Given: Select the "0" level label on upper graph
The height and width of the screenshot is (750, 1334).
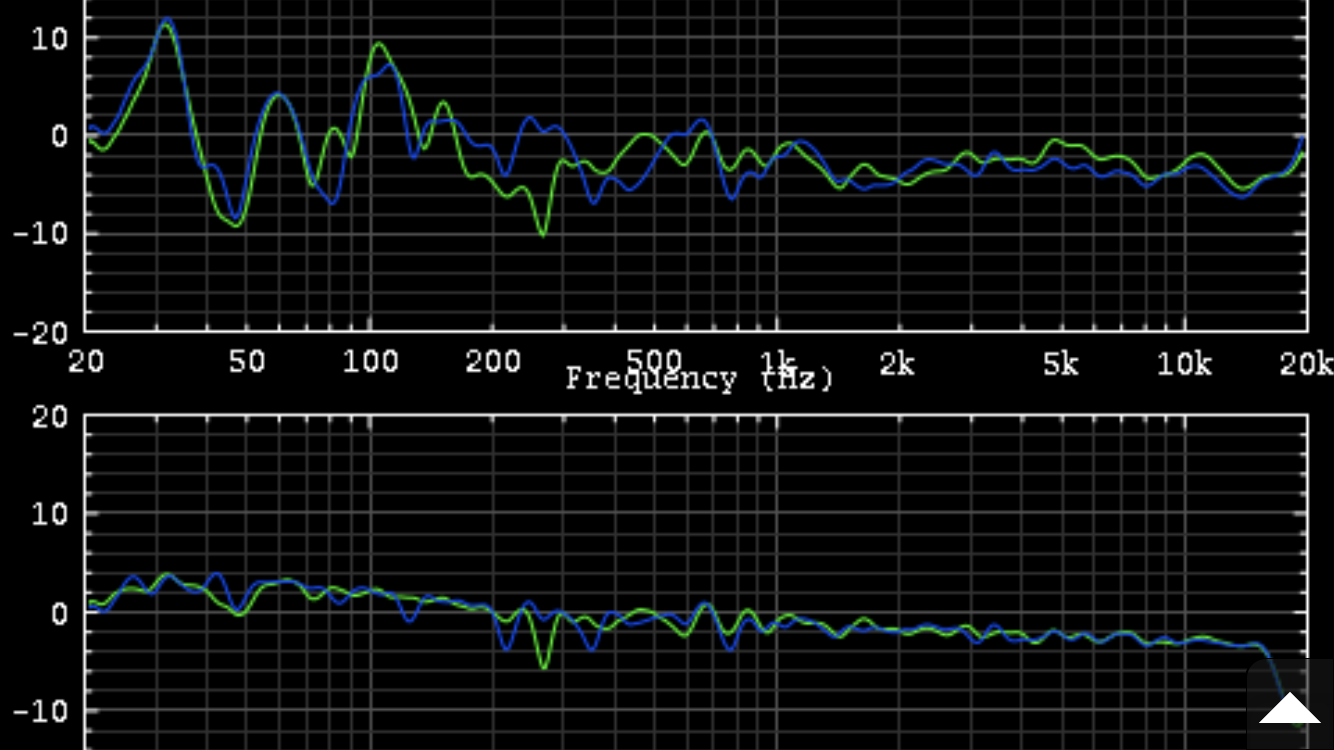Looking at the screenshot, I should pos(59,136).
